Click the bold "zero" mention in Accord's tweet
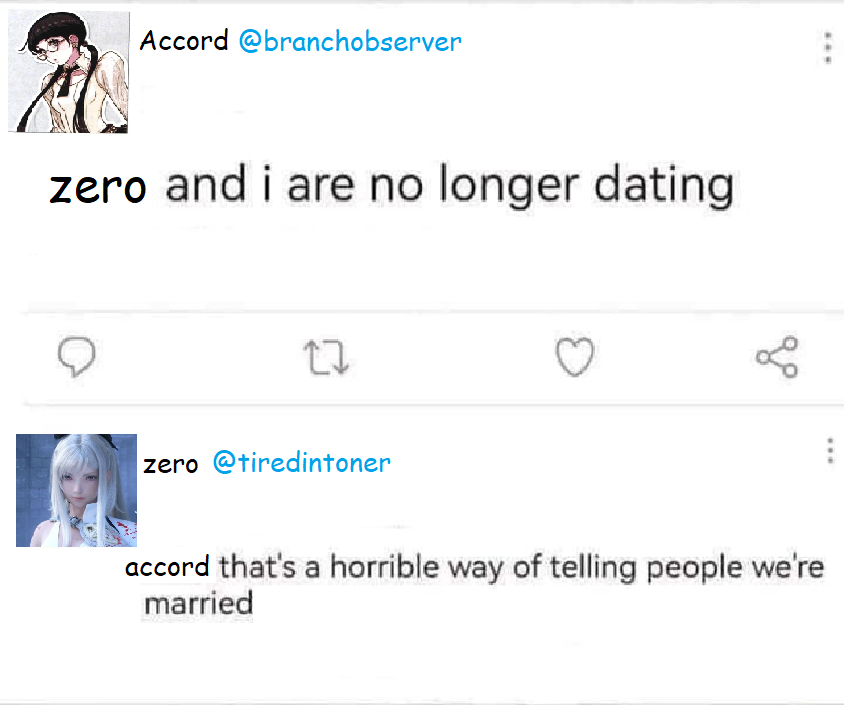844x705 pixels. pos(98,187)
